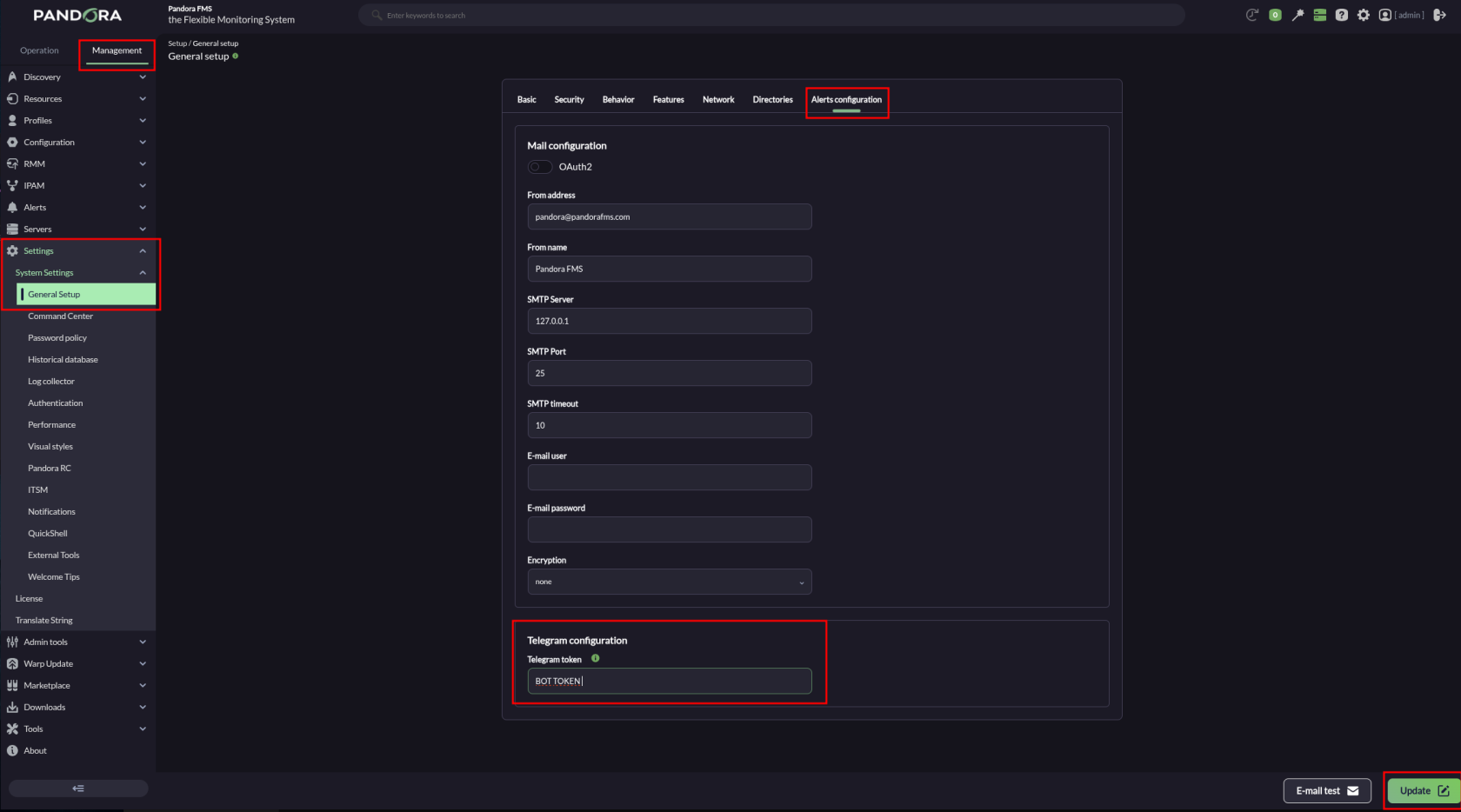Click the E-mail password input field

pos(670,529)
